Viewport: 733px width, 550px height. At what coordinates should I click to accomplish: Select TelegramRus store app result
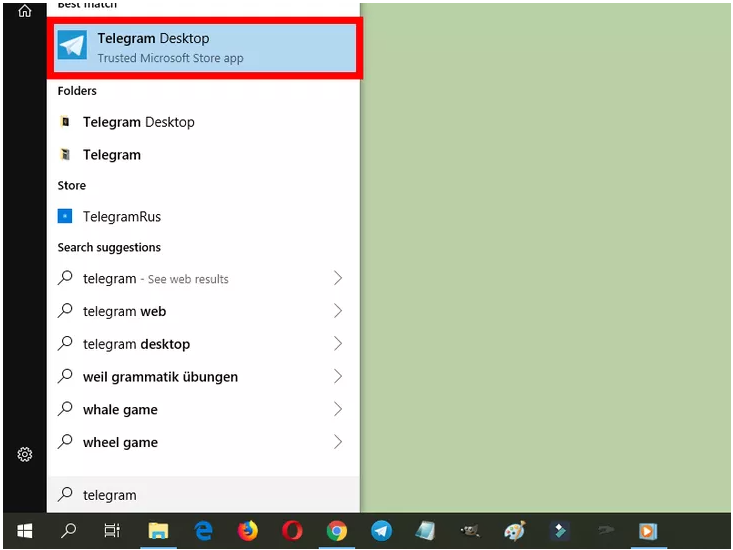coord(121,216)
